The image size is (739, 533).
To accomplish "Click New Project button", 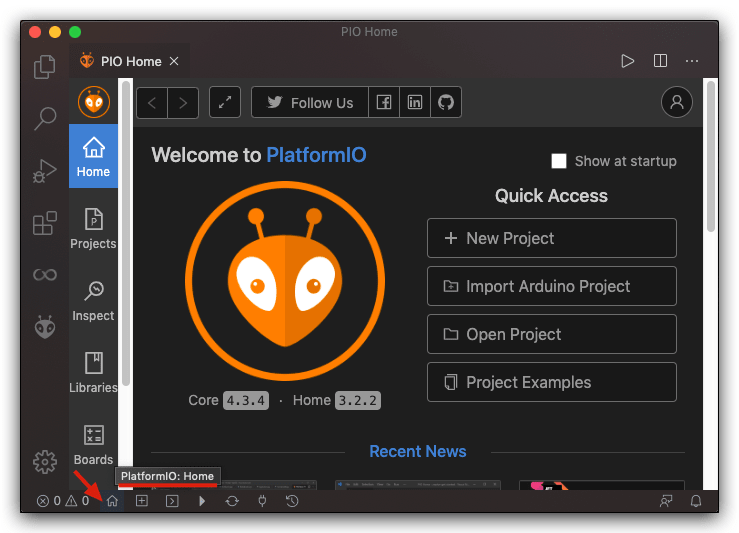I will pyautogui.click(x=552, y=238).
